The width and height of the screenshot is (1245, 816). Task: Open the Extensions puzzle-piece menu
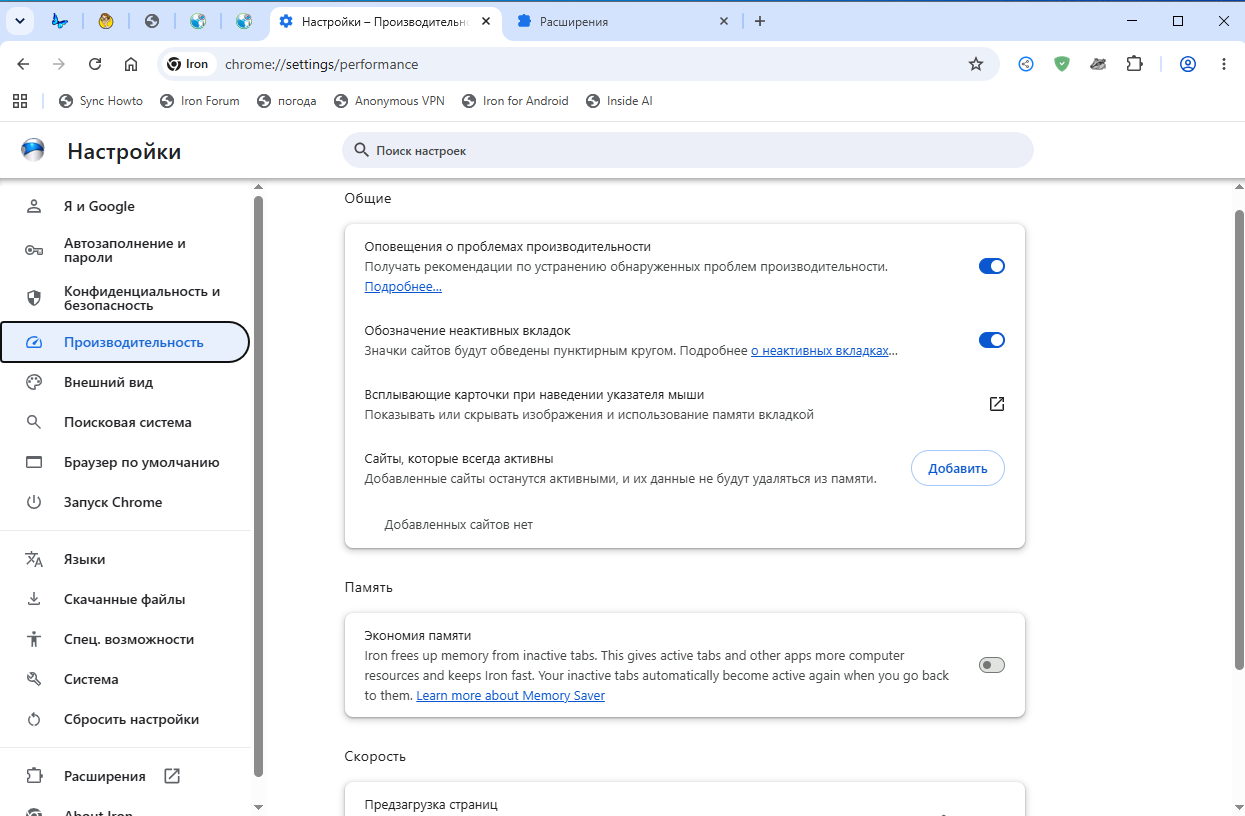[x=1134, y=64]
